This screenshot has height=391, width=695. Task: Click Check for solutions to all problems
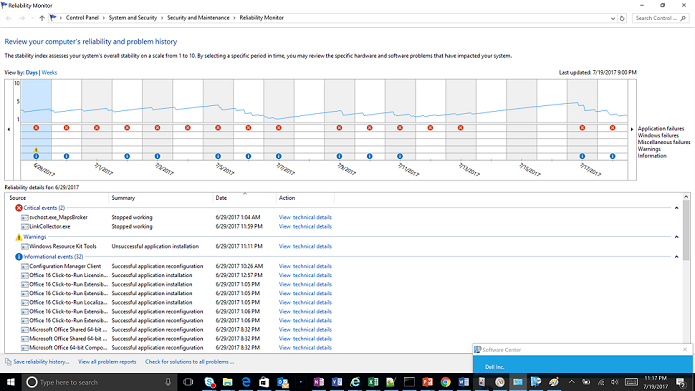(x=189, y=362)
